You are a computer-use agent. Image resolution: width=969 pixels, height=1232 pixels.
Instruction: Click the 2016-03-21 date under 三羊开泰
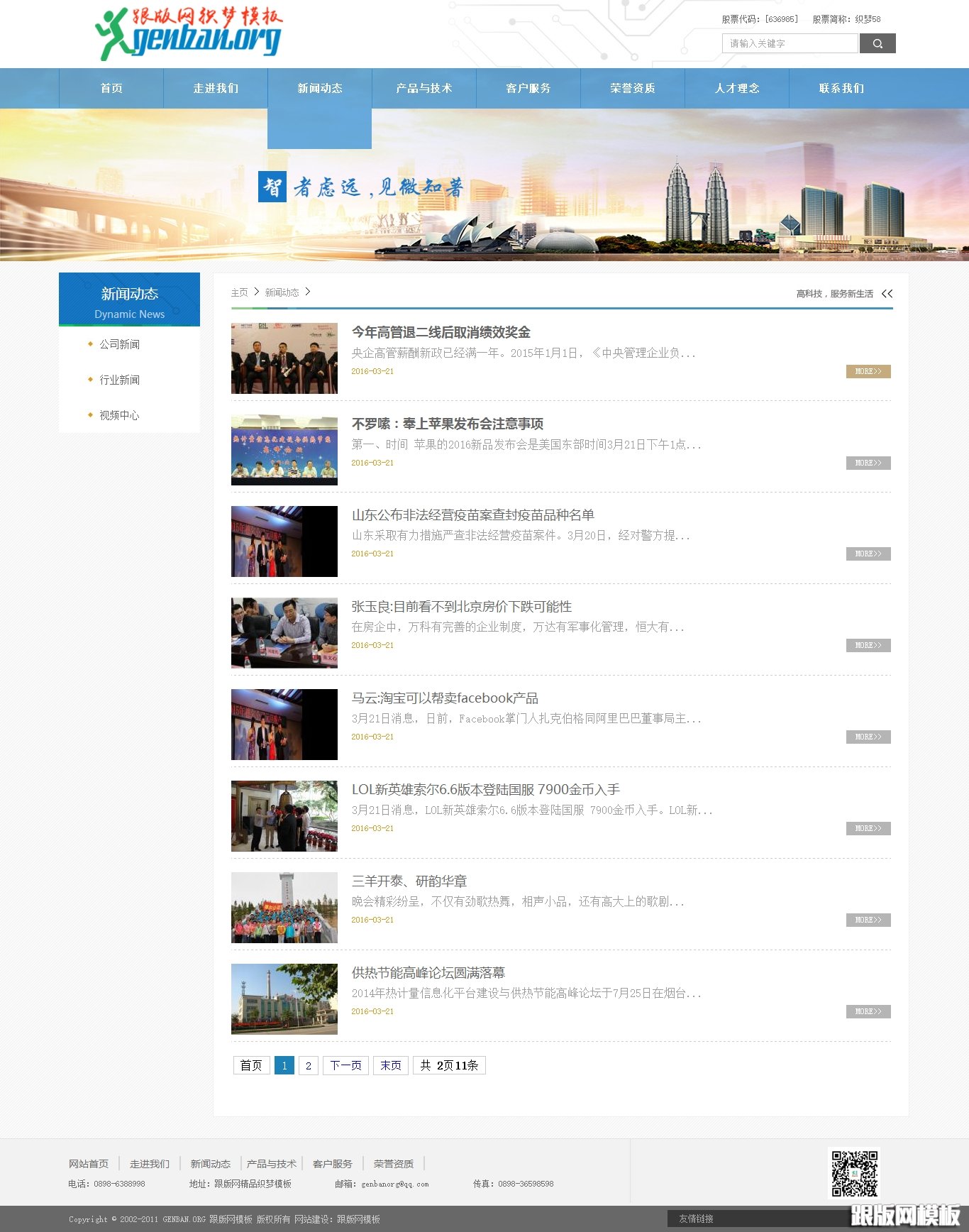372,920
